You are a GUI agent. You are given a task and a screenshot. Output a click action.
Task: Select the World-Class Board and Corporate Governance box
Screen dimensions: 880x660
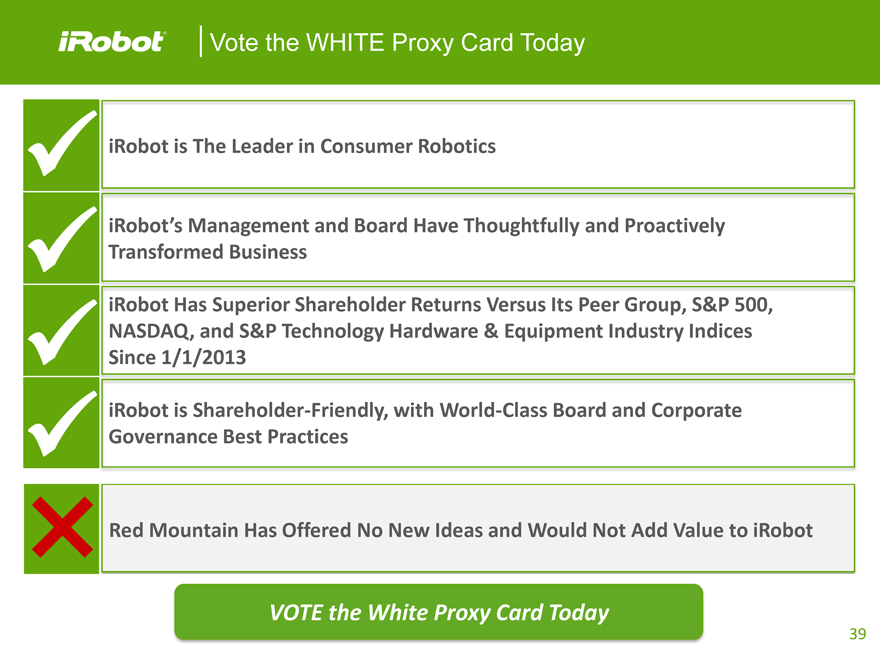477,423
